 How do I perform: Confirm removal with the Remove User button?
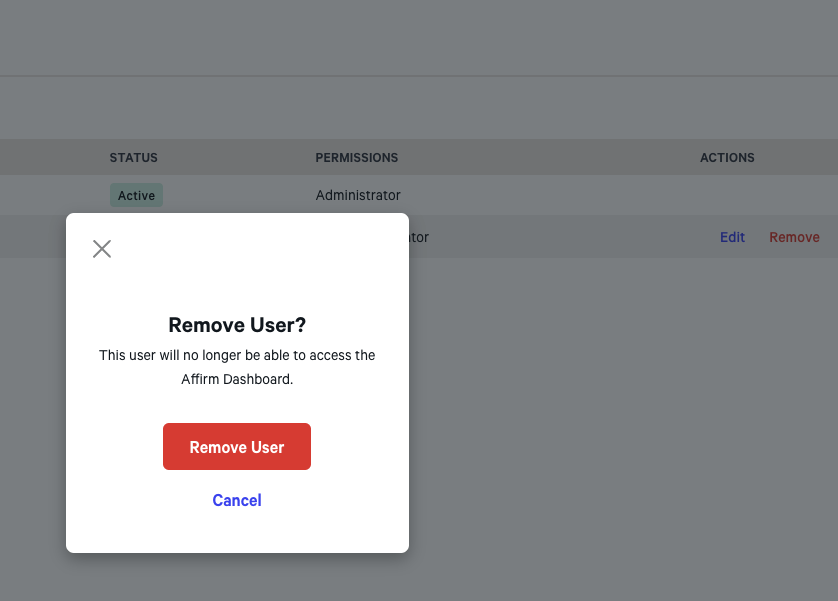pos(237,446)
